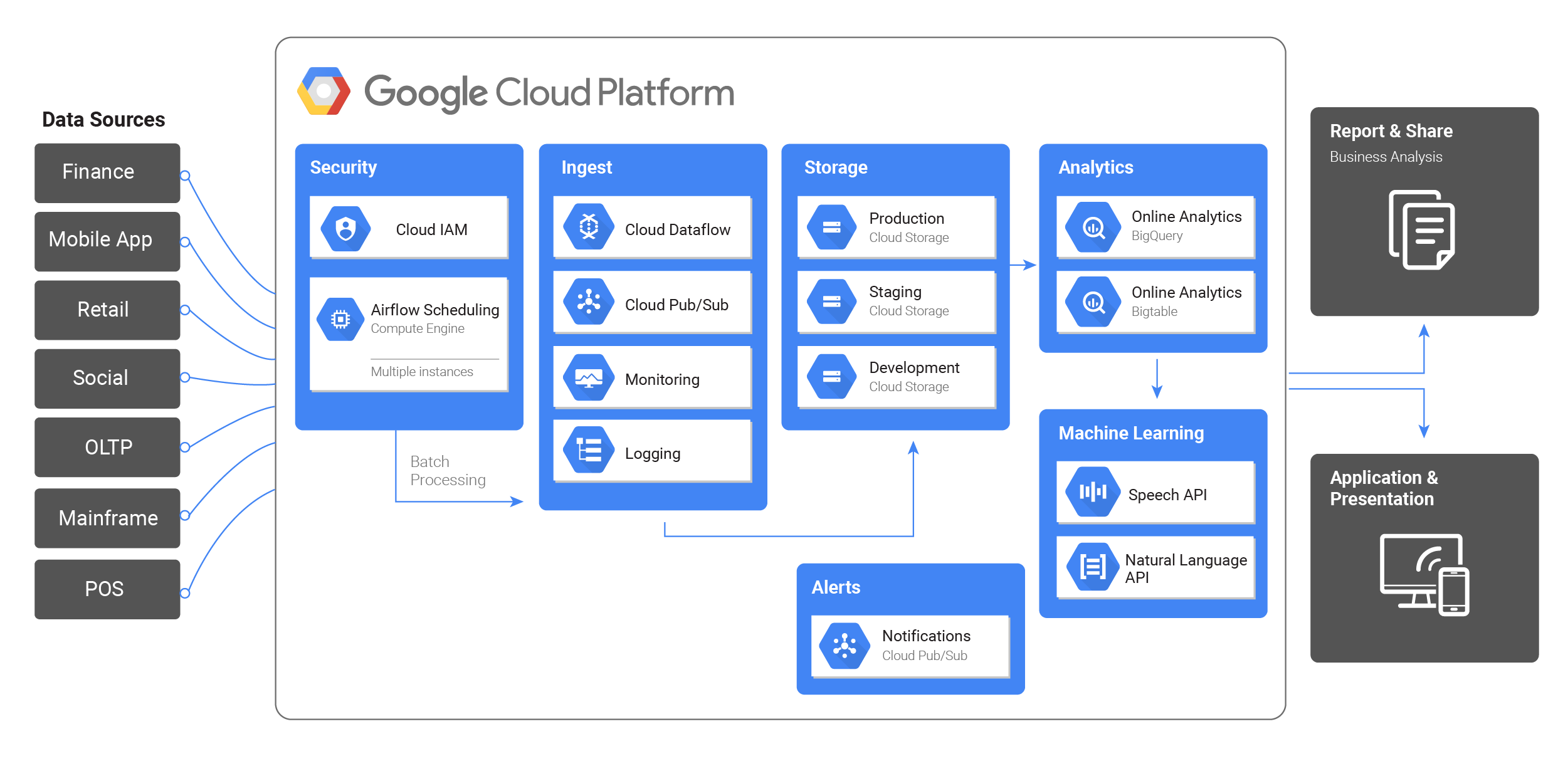
Task: Select the Retail data source box
Action: [x=107, y=310]
